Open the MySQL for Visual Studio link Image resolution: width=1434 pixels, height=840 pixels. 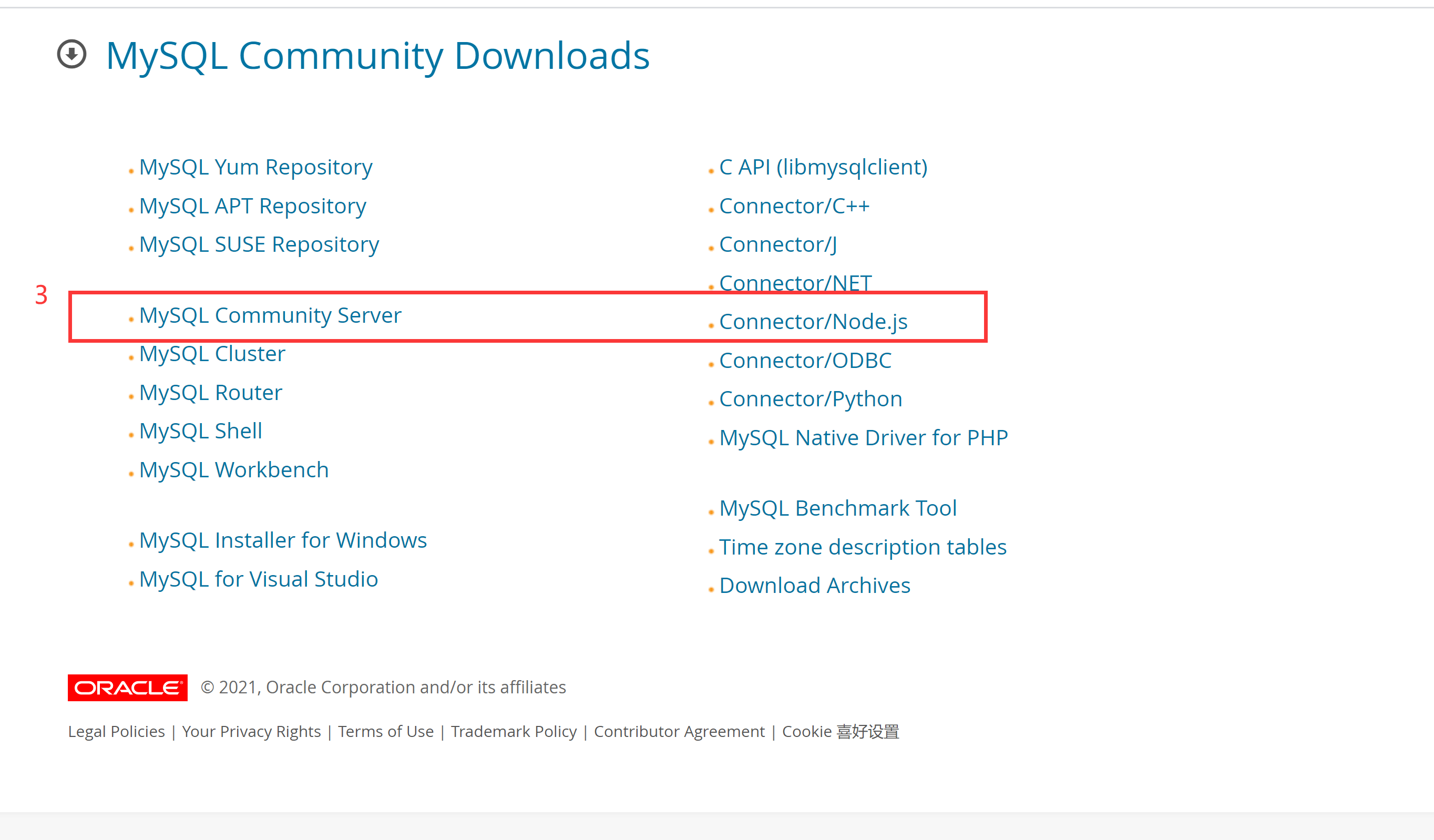[x=258, y=579]
